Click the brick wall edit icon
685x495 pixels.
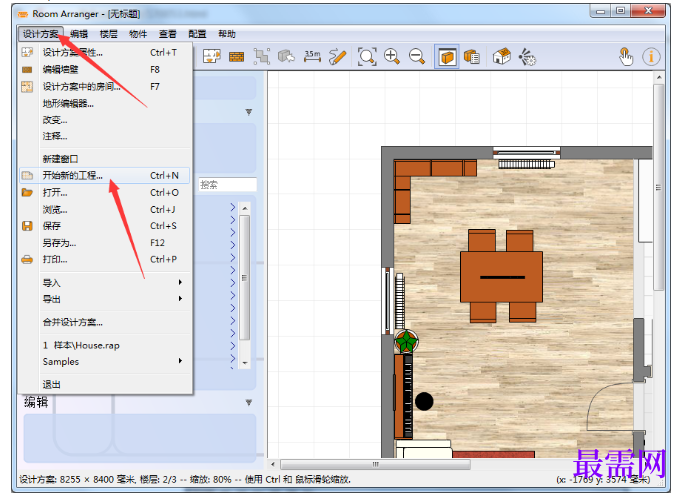[x=236, y=57]
